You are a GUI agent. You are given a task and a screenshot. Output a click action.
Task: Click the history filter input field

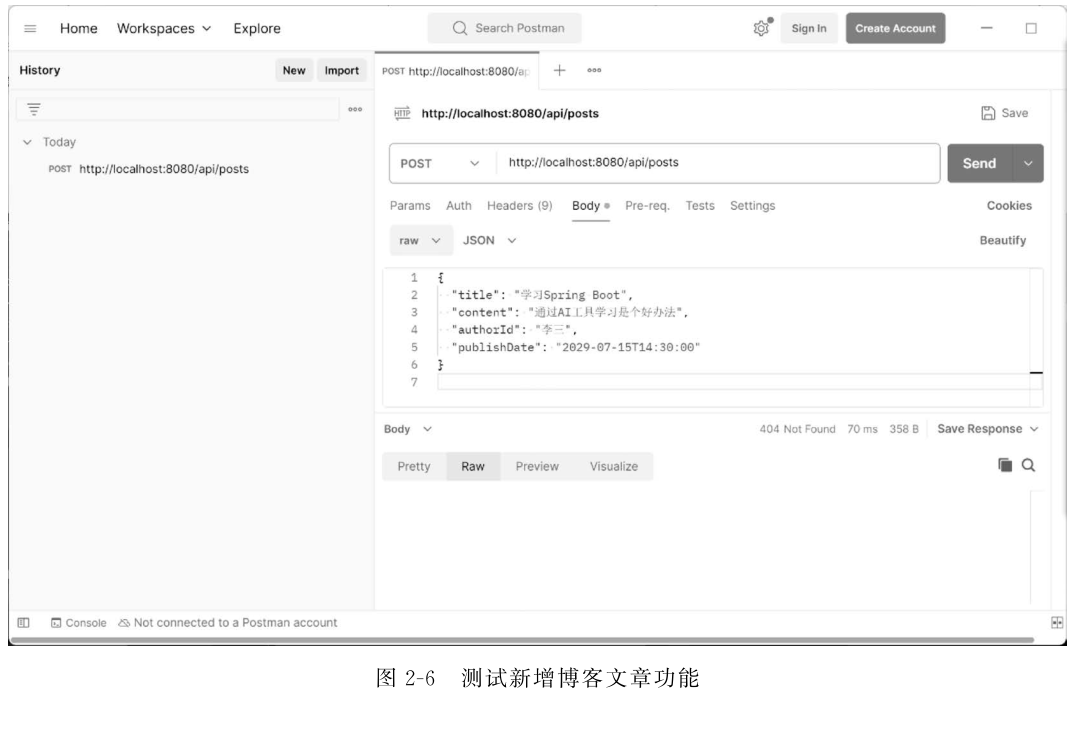[x=178, y=109]
